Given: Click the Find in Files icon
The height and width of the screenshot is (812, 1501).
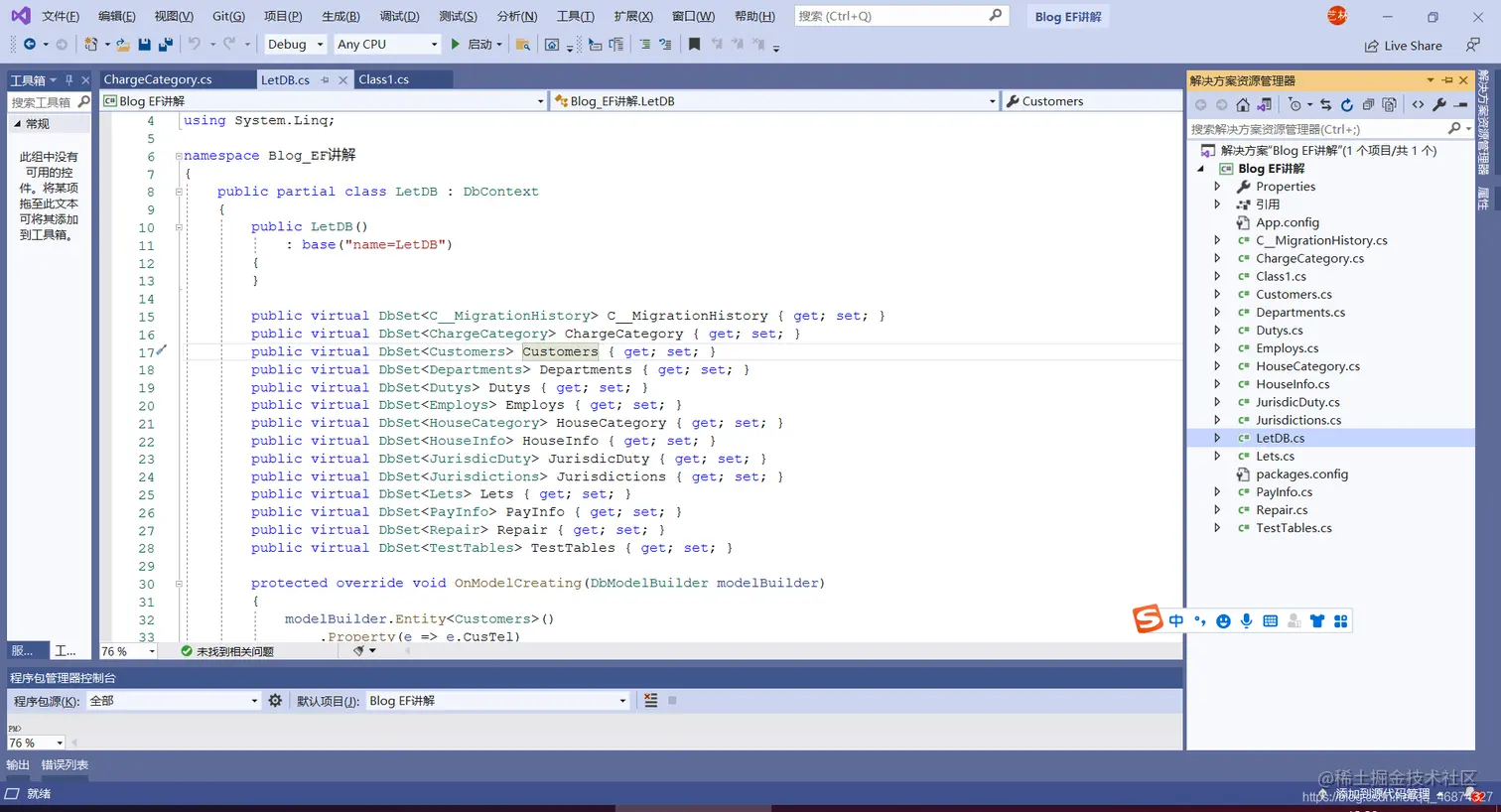Looking at the screenshot, I should [522, 45].
